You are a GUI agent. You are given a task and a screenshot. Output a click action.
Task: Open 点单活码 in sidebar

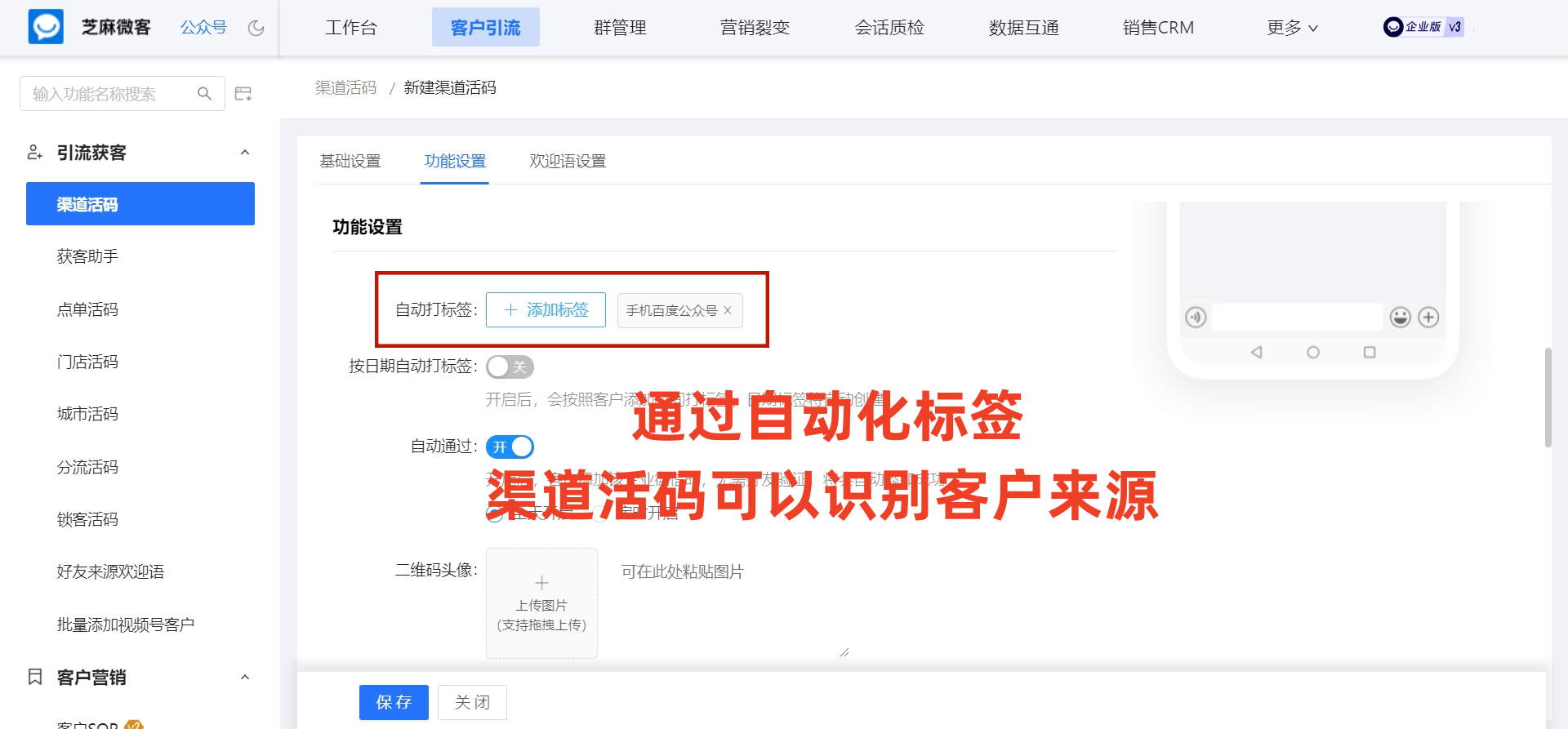[87, 309]
